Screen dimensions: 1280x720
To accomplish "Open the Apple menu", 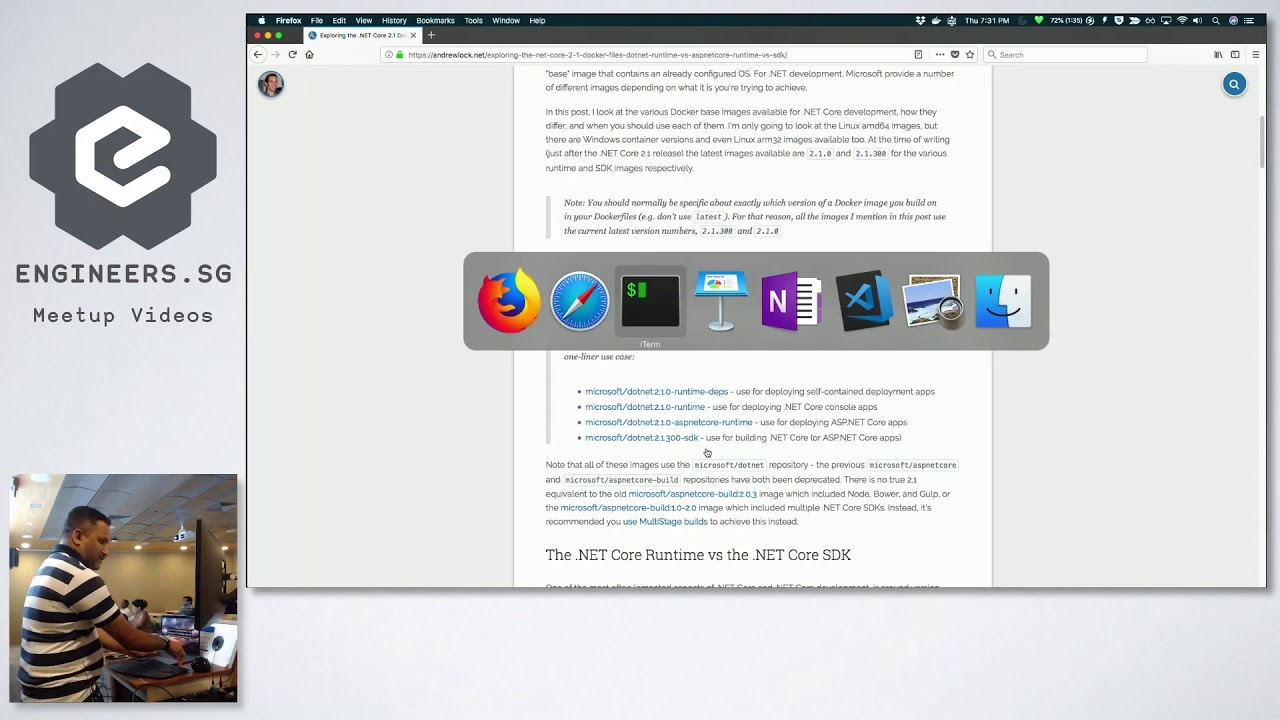I will tap(262, 20).
